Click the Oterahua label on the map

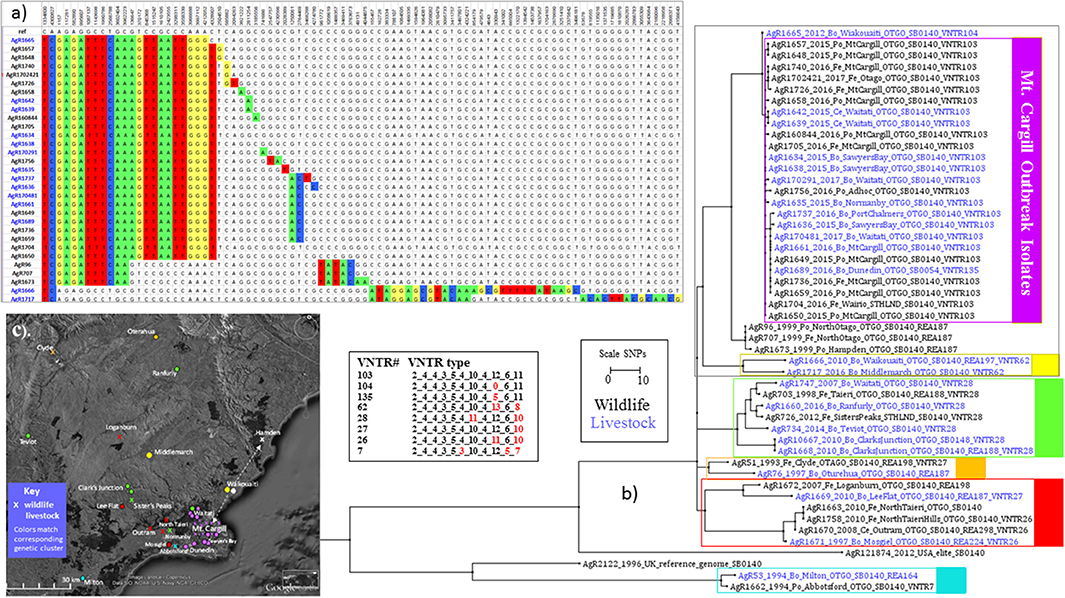141,331
